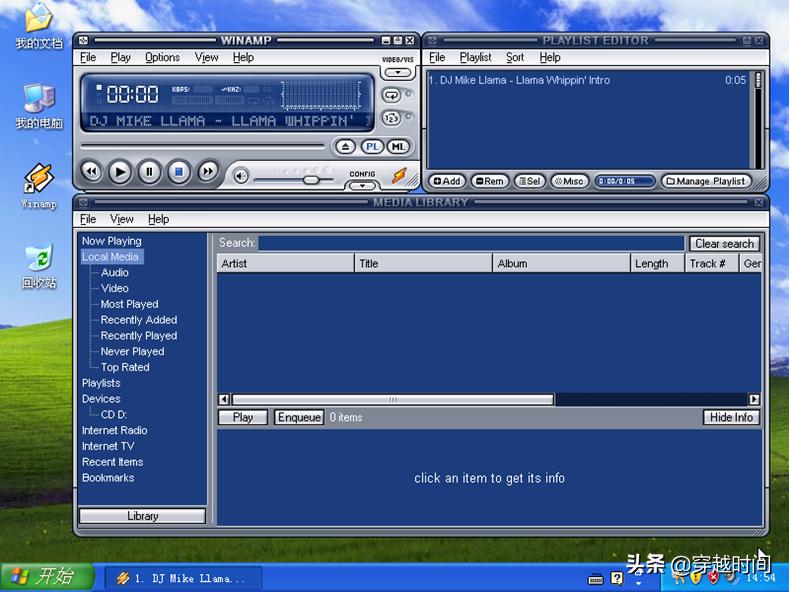Image resolution: width=789 pixels, height=592 pixels.
Task: Click the Eject open-file button
Action: click(x=345, y=147)
